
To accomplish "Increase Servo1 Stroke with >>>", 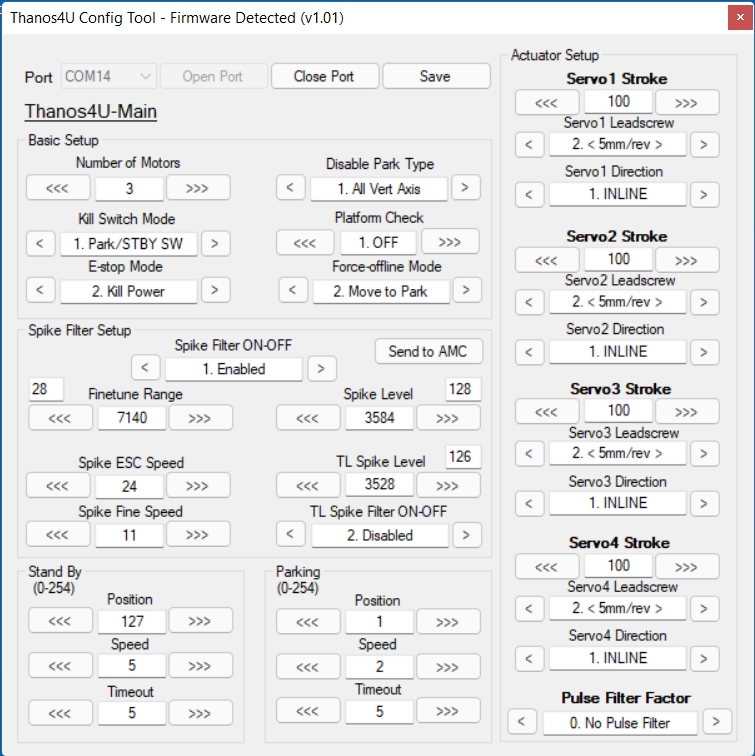I will click(x=687, y=102).
